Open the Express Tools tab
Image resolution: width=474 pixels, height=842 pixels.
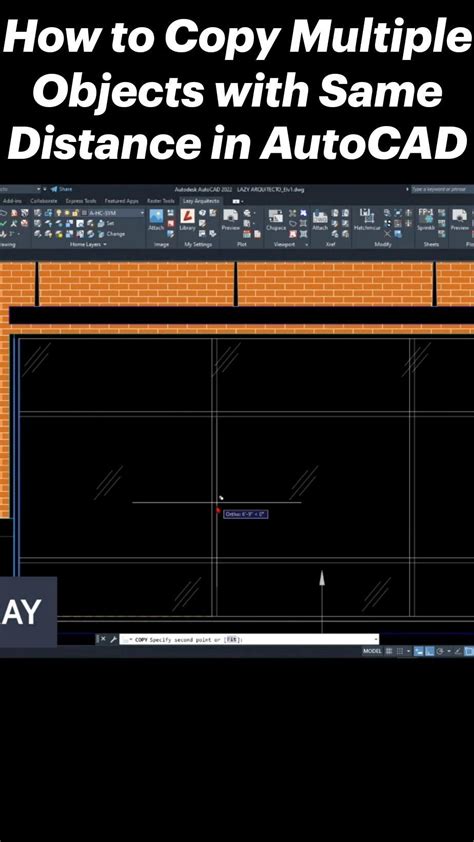pos(81,201)
